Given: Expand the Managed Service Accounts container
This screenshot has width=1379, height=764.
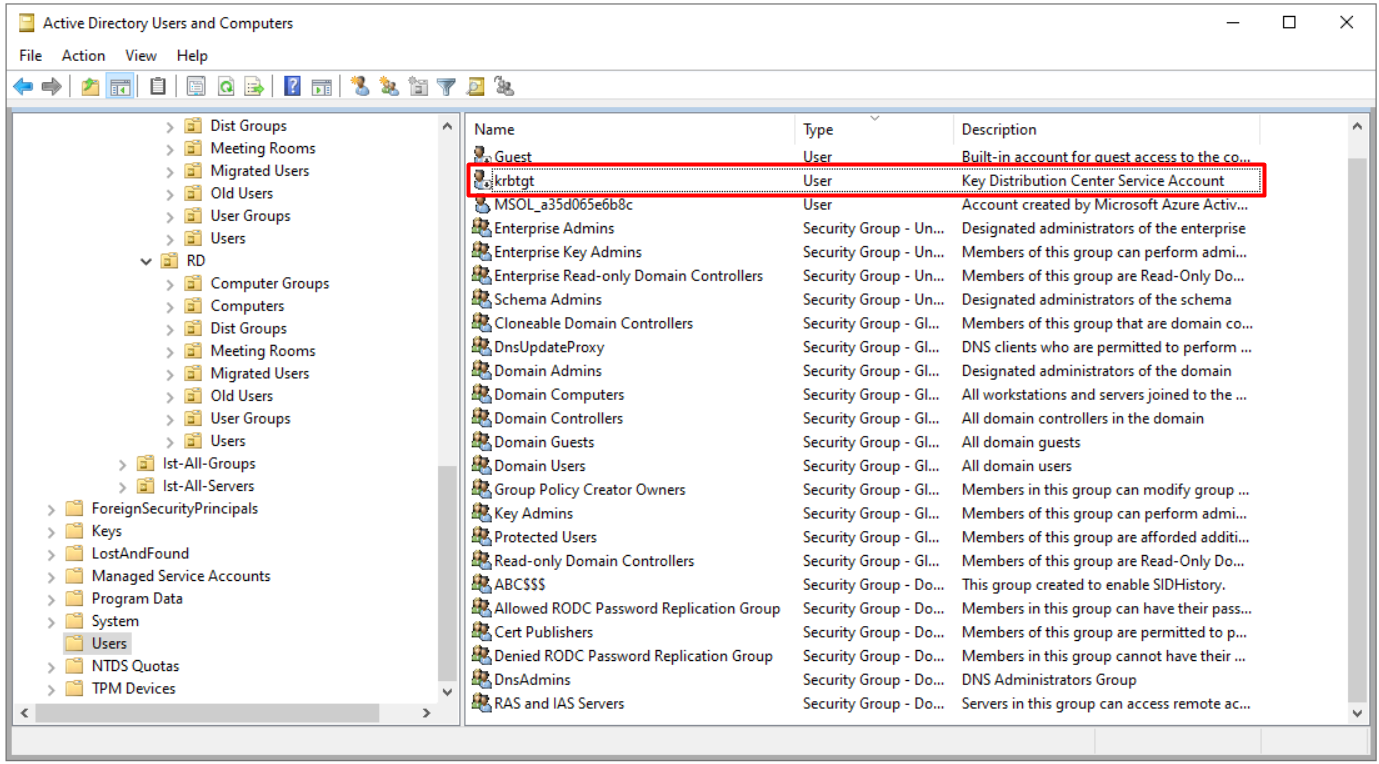Looking at the screenshot, I should tap(51, 576).
